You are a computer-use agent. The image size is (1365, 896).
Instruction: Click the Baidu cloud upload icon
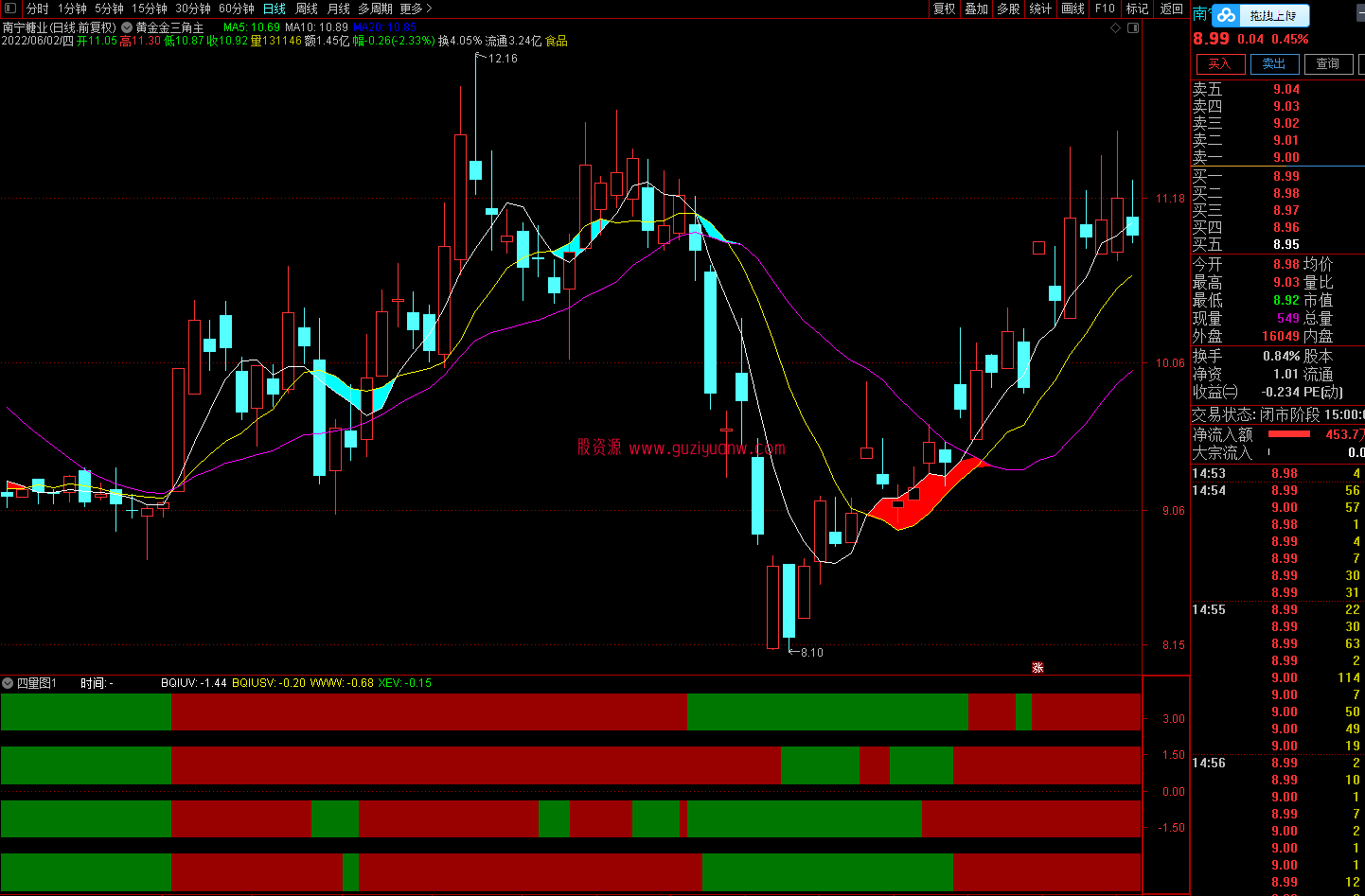click(x=1227, y=15)
